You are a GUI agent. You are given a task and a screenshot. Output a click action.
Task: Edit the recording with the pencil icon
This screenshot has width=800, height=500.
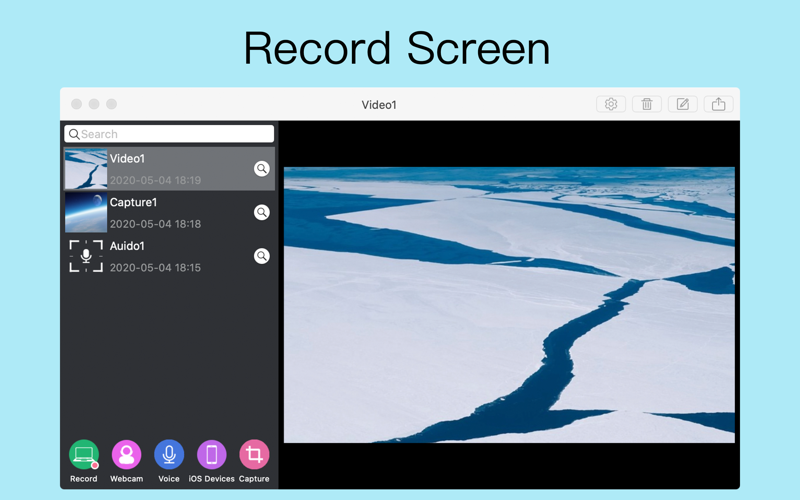pyautogui.click(x=683, y=104)
